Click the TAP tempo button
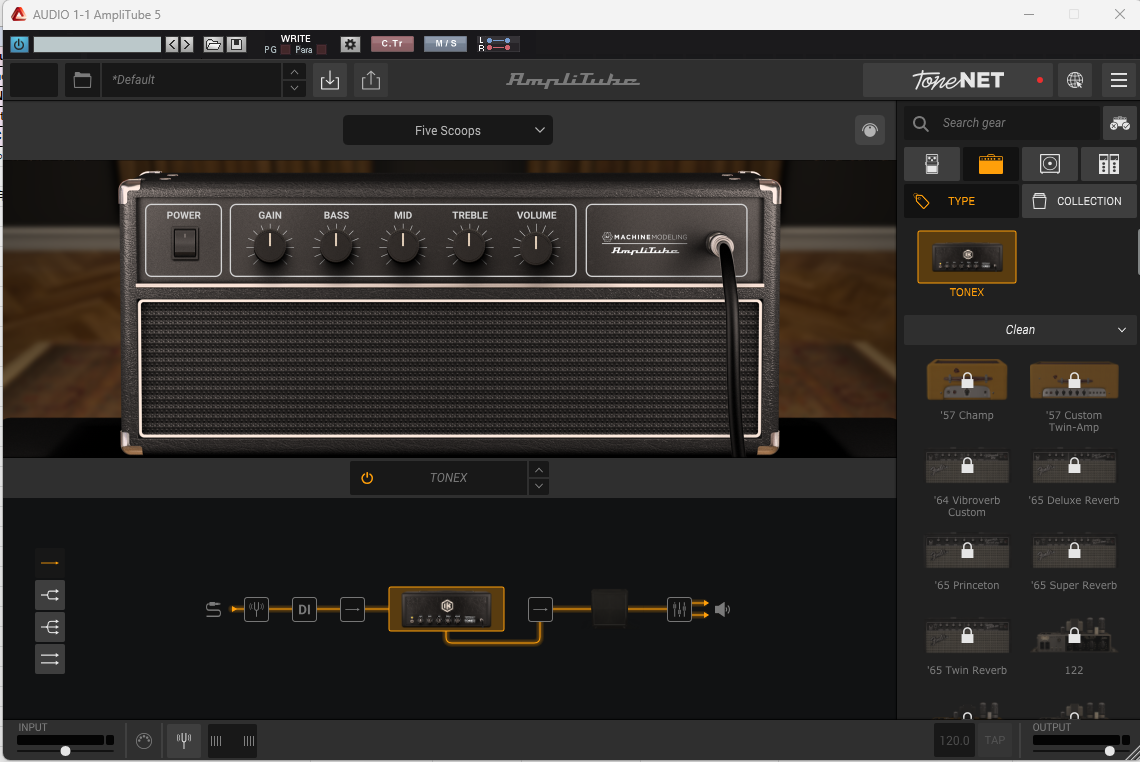Viewport: 1140px width, 762px height. click(x=995, y=740)
